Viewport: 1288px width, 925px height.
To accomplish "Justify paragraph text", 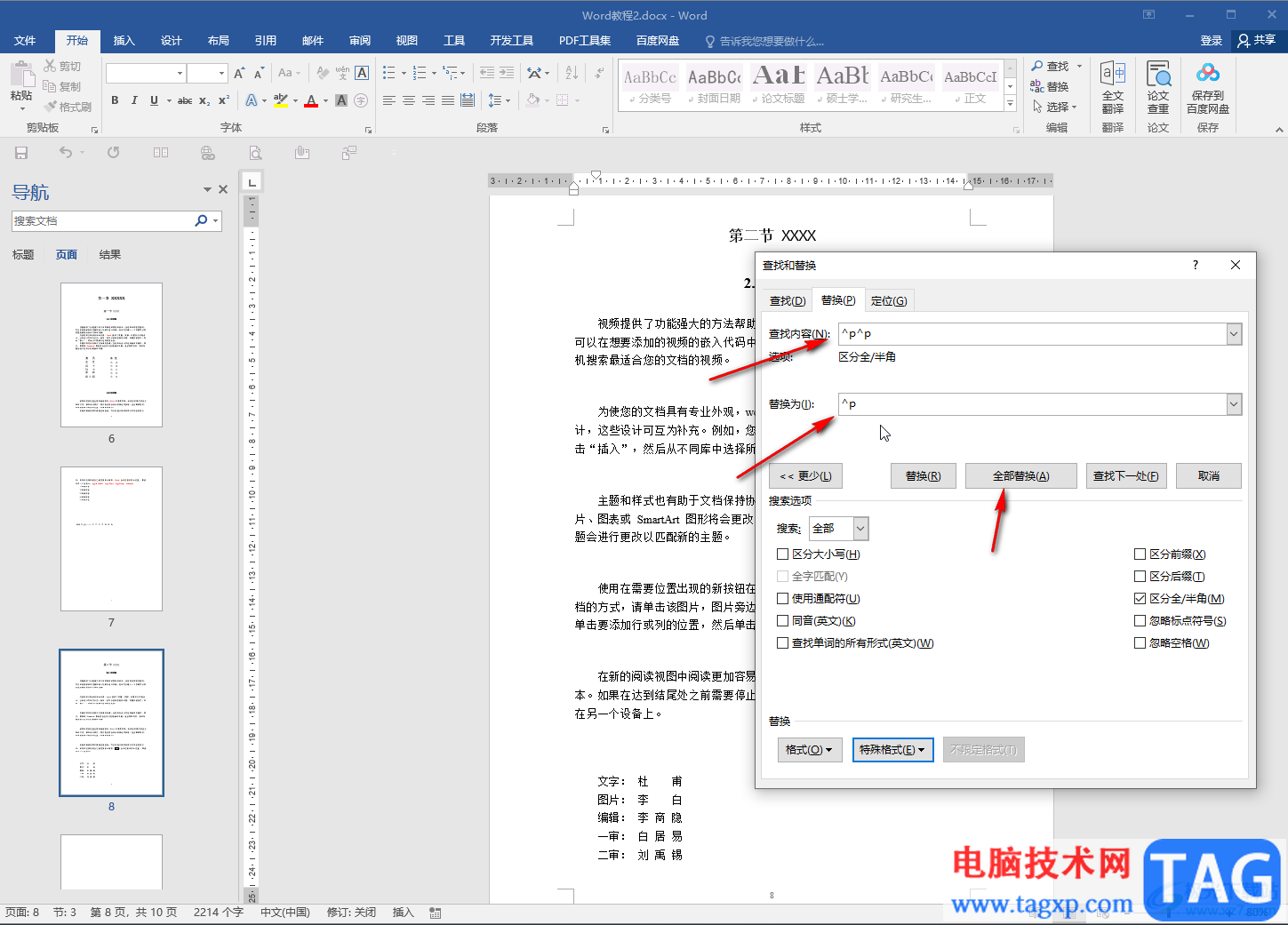I will coord(448,100).
